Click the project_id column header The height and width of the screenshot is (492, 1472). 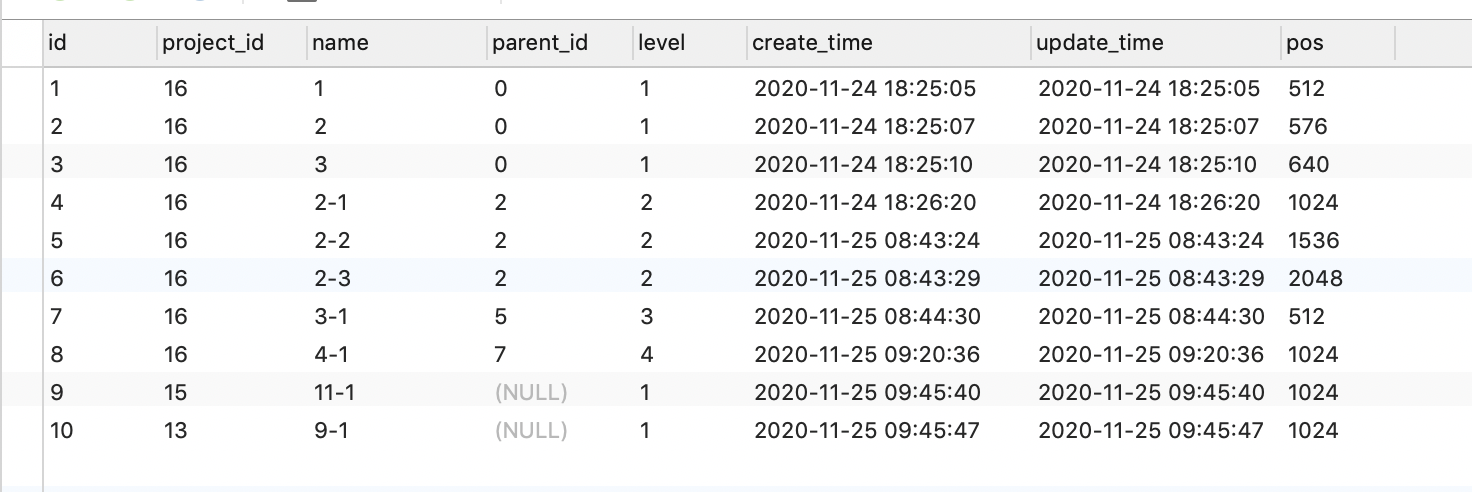232,43
